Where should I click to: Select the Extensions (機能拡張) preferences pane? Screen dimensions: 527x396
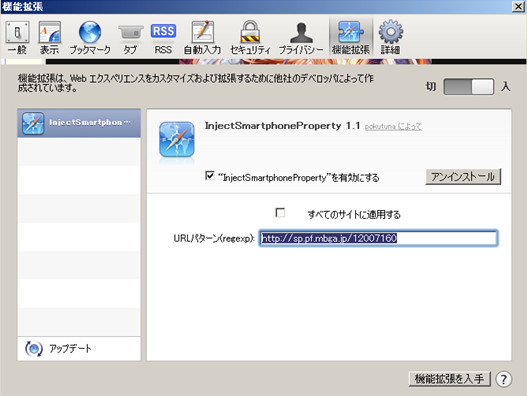point(351,37)
